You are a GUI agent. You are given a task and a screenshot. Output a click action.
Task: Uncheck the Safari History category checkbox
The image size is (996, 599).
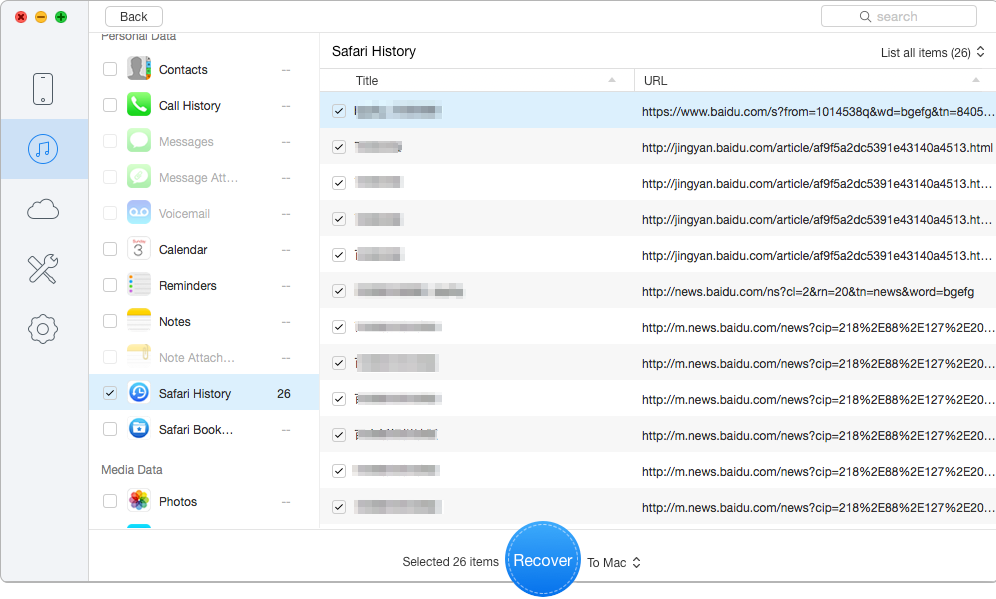[110, 393]
